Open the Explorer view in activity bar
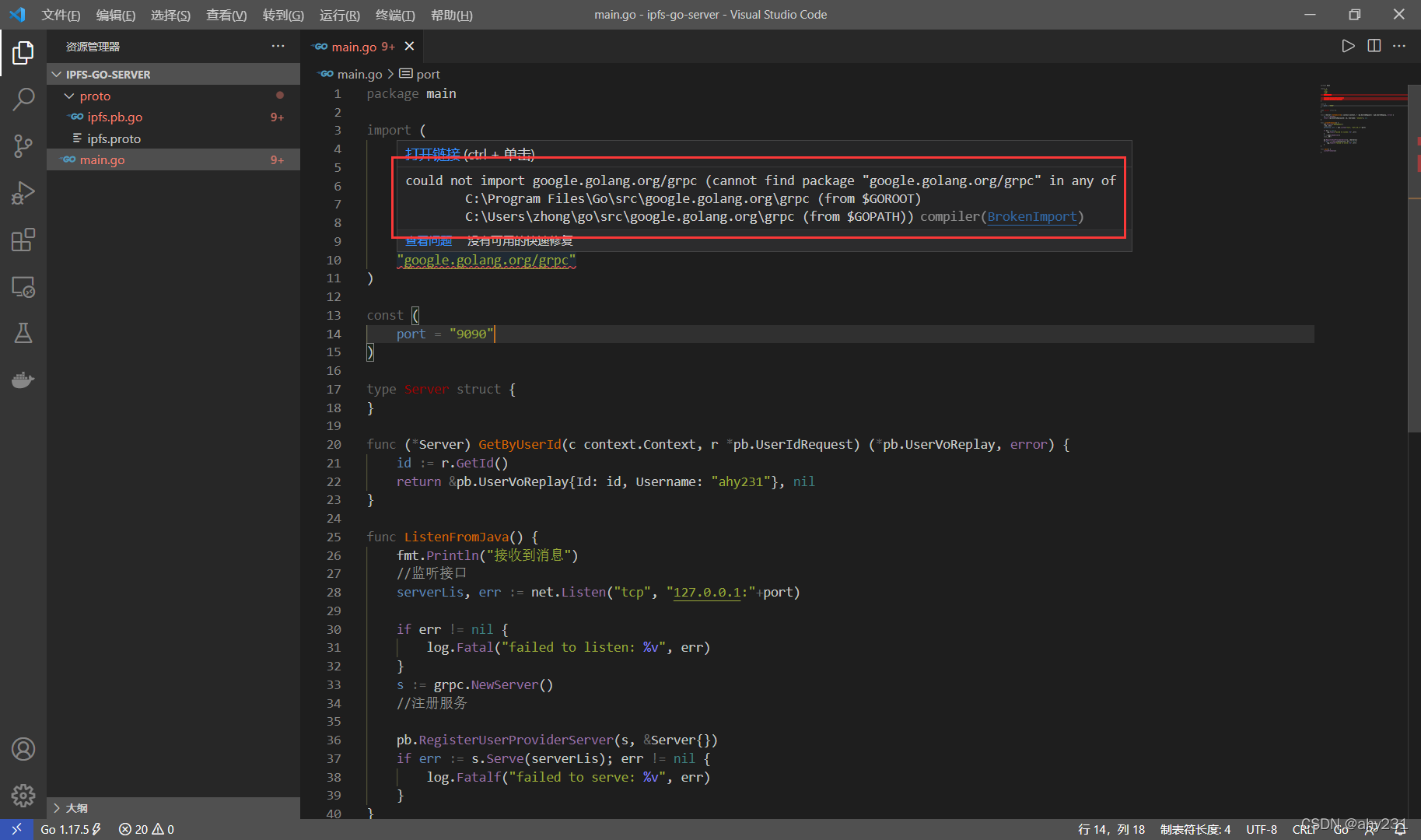The image size is (1421, 840). (23, 53)
